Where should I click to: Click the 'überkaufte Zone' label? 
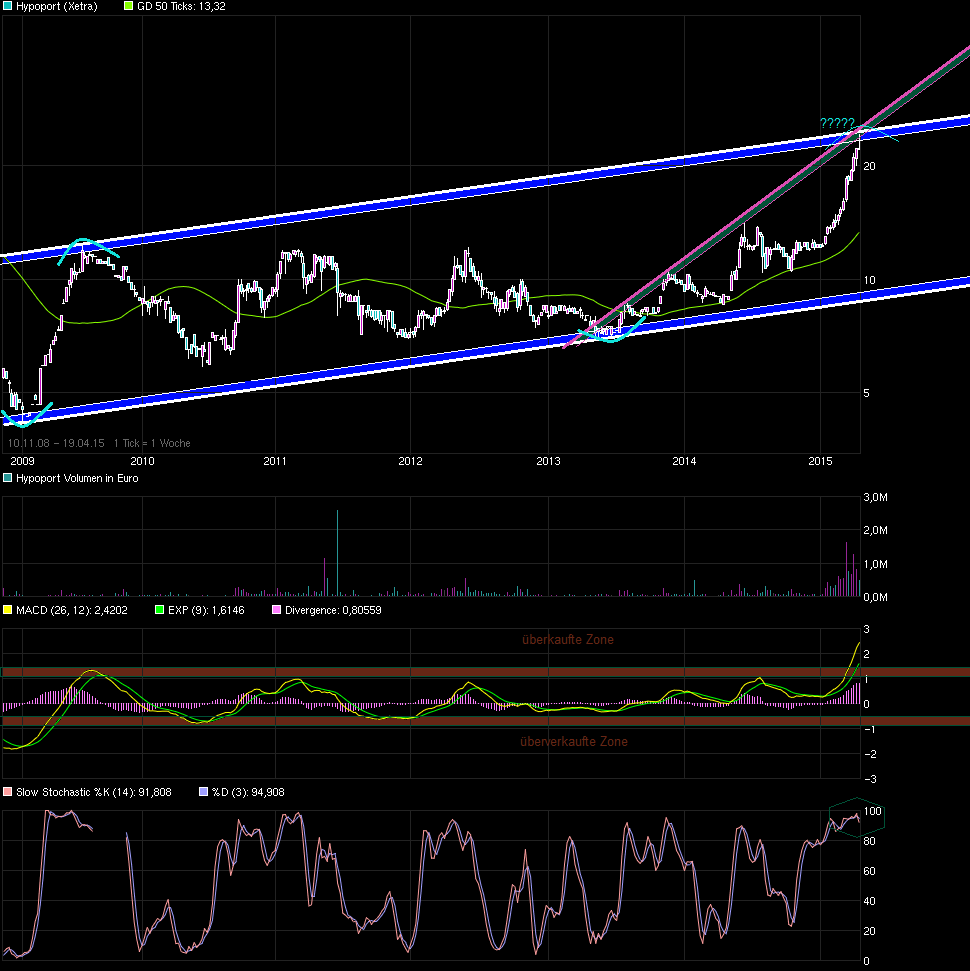568,640
